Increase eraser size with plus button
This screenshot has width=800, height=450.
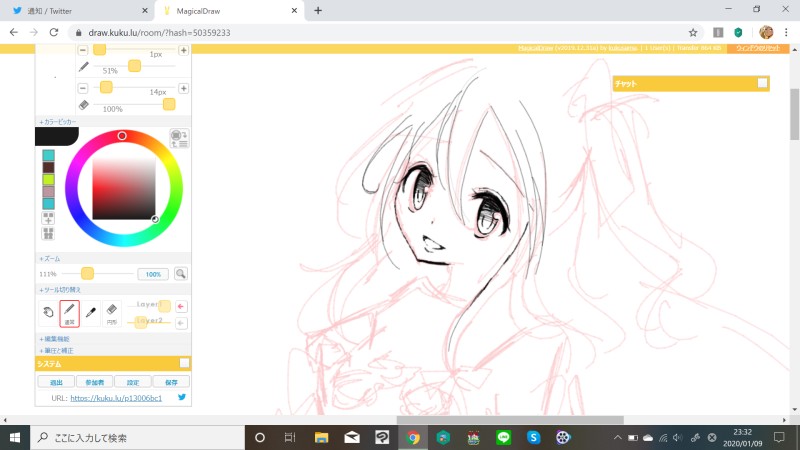[184, 88]
